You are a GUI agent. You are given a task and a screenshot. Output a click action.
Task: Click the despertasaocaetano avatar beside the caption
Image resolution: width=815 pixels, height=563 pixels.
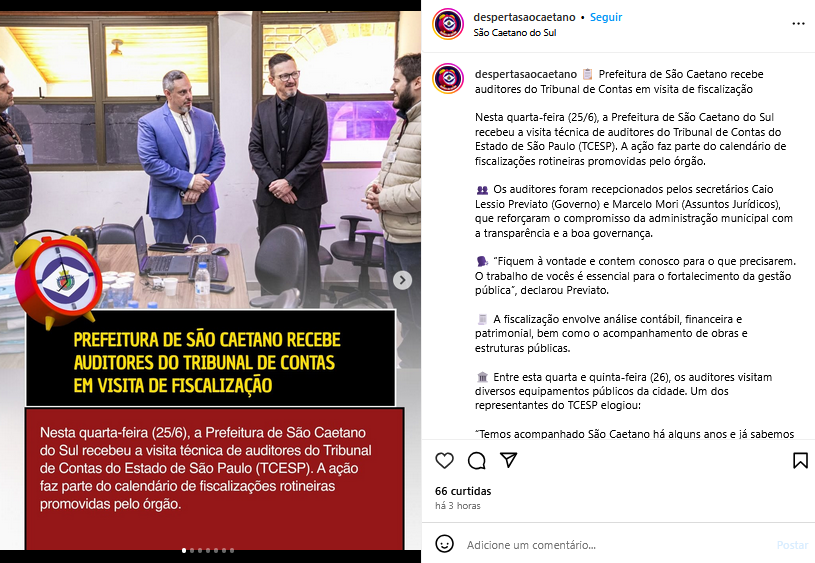(448, 78)
